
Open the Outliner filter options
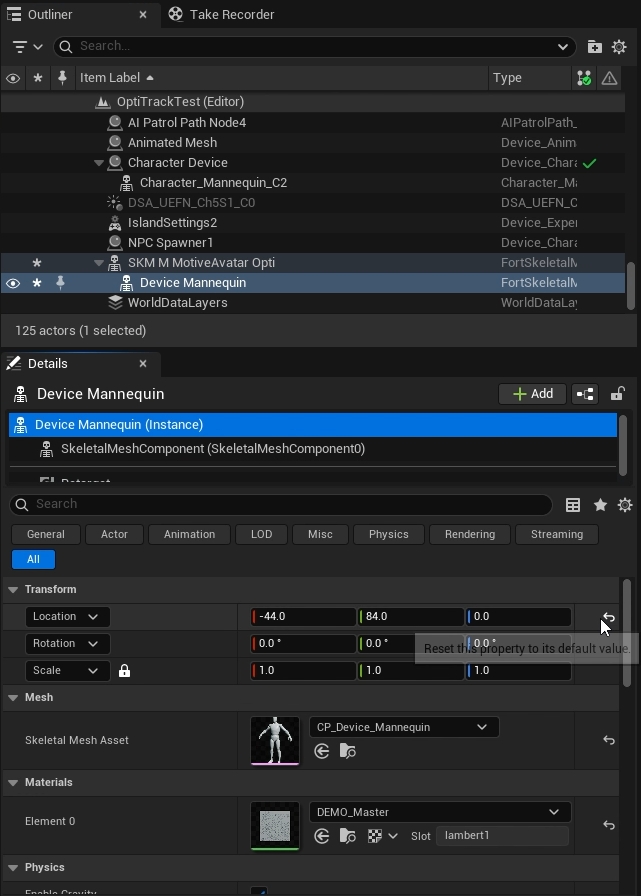tap(27, 46)
